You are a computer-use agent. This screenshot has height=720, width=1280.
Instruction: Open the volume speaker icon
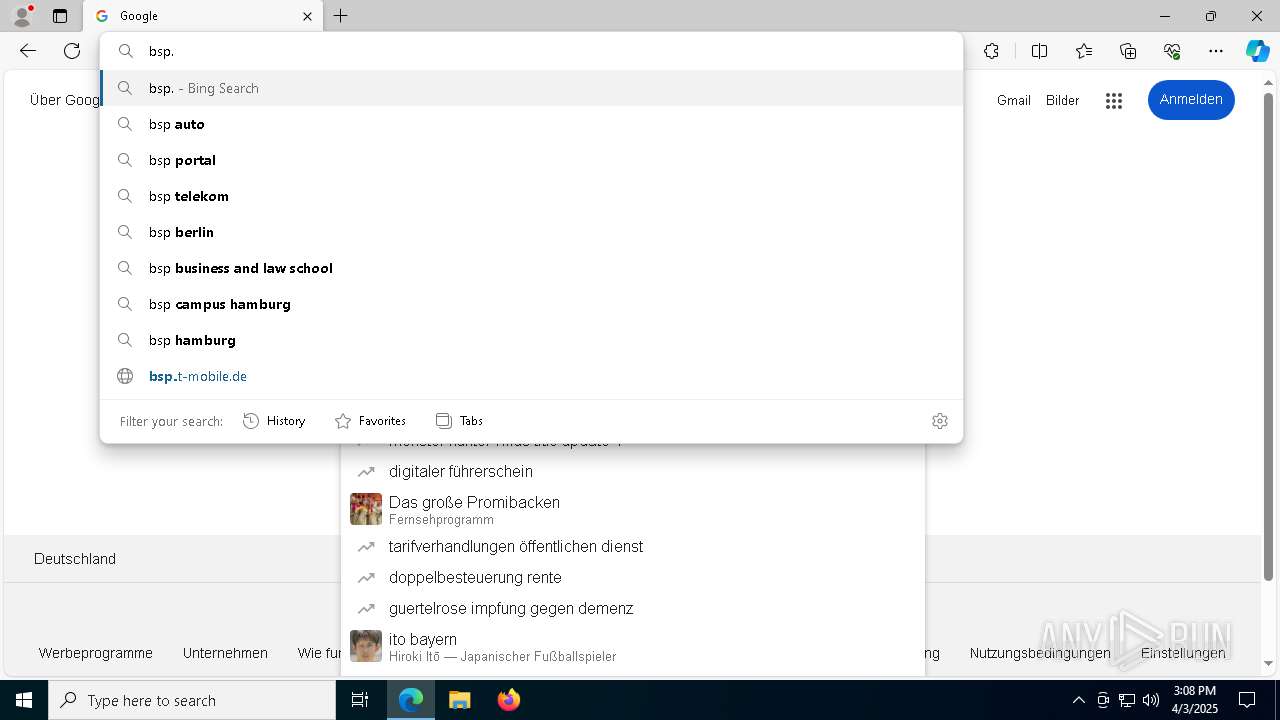[1151, 700]
